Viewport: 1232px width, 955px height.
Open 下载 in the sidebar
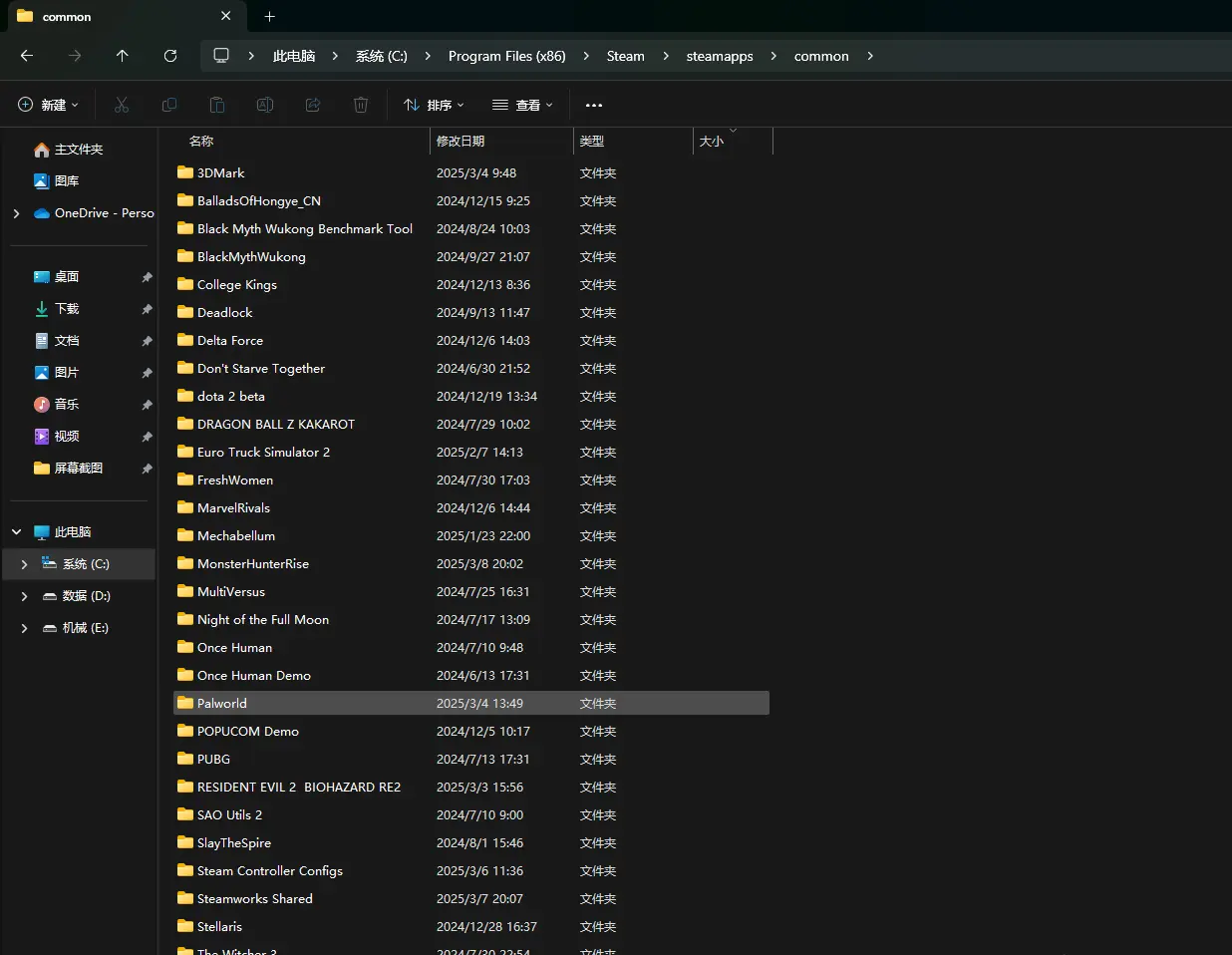click(x=66, y=309)
